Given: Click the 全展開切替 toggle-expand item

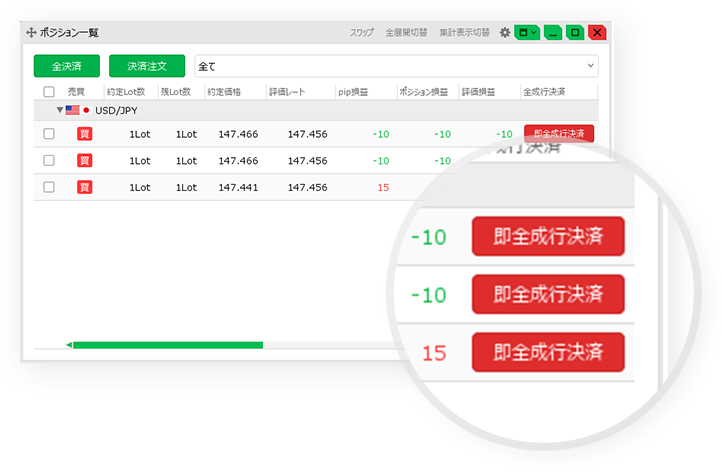Looking at the screenshot, I should (x=406, y=33).
